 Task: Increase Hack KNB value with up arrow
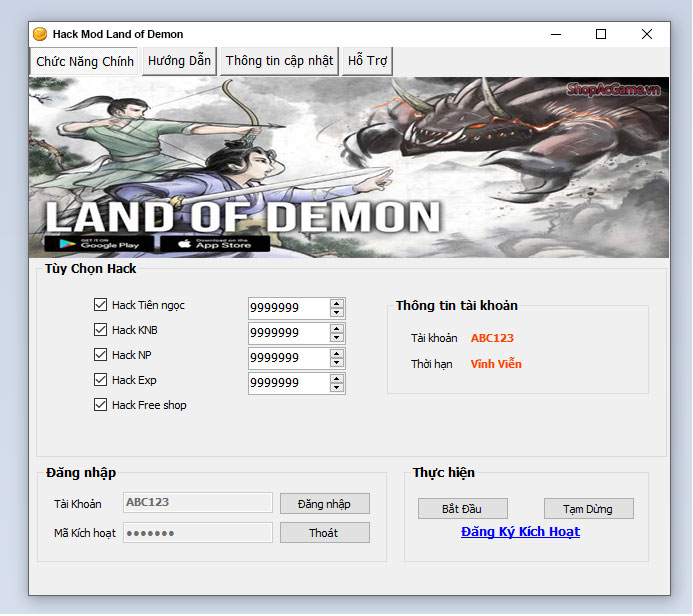337,329
